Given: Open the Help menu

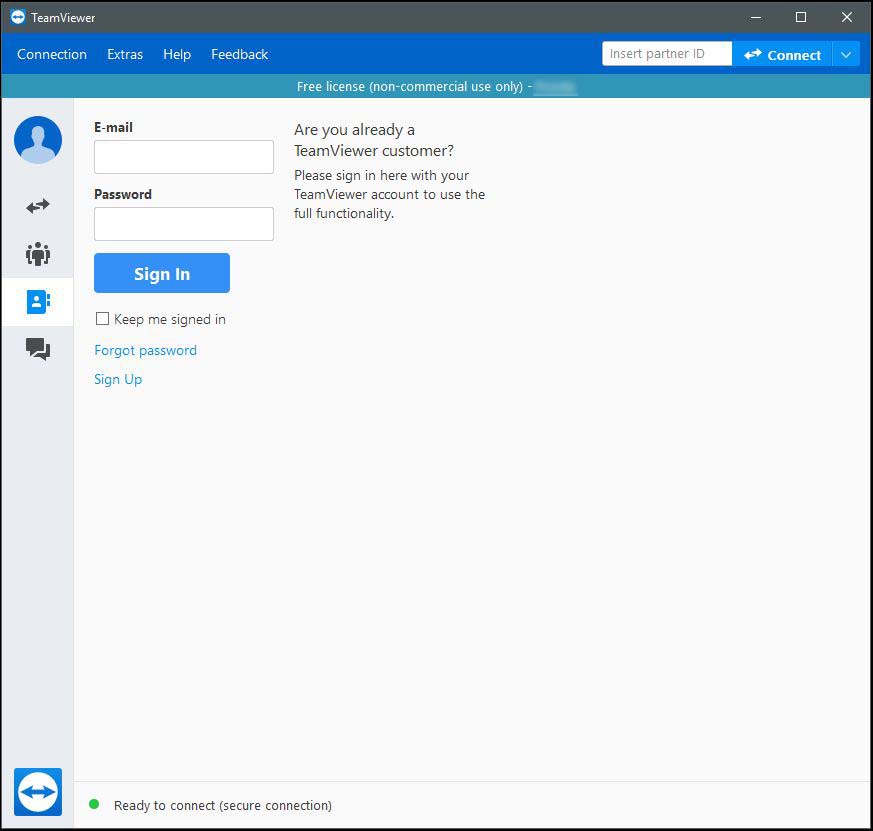Looking at the screenshot, I should pos(177,55).
